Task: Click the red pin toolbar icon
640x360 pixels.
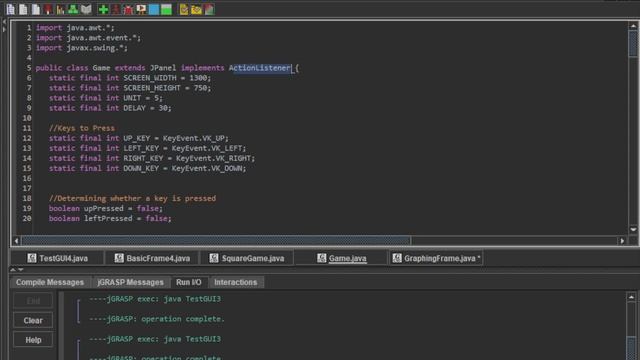Action: (x=48, y=9)
